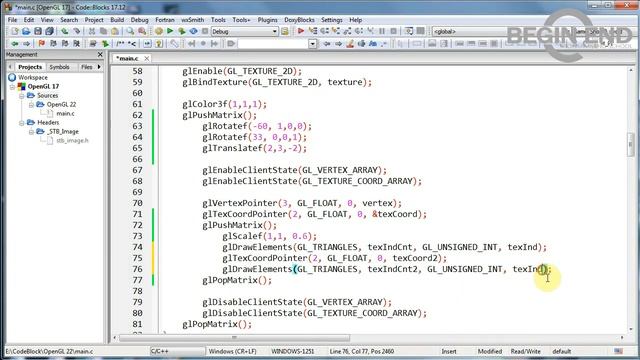The width and height of the screenshot is (640, 360).
Task: Click the Run to cursor debug icon
Action: [x=313, y=31]
